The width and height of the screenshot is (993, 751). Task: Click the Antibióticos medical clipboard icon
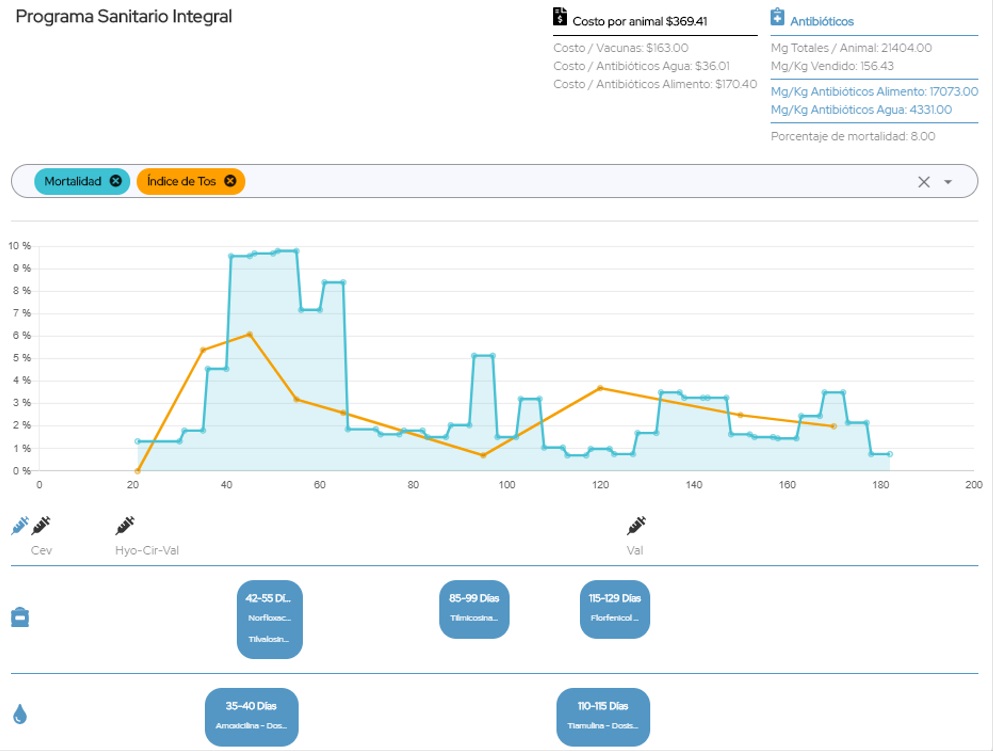pyautogui.click(x=778, y=17)
